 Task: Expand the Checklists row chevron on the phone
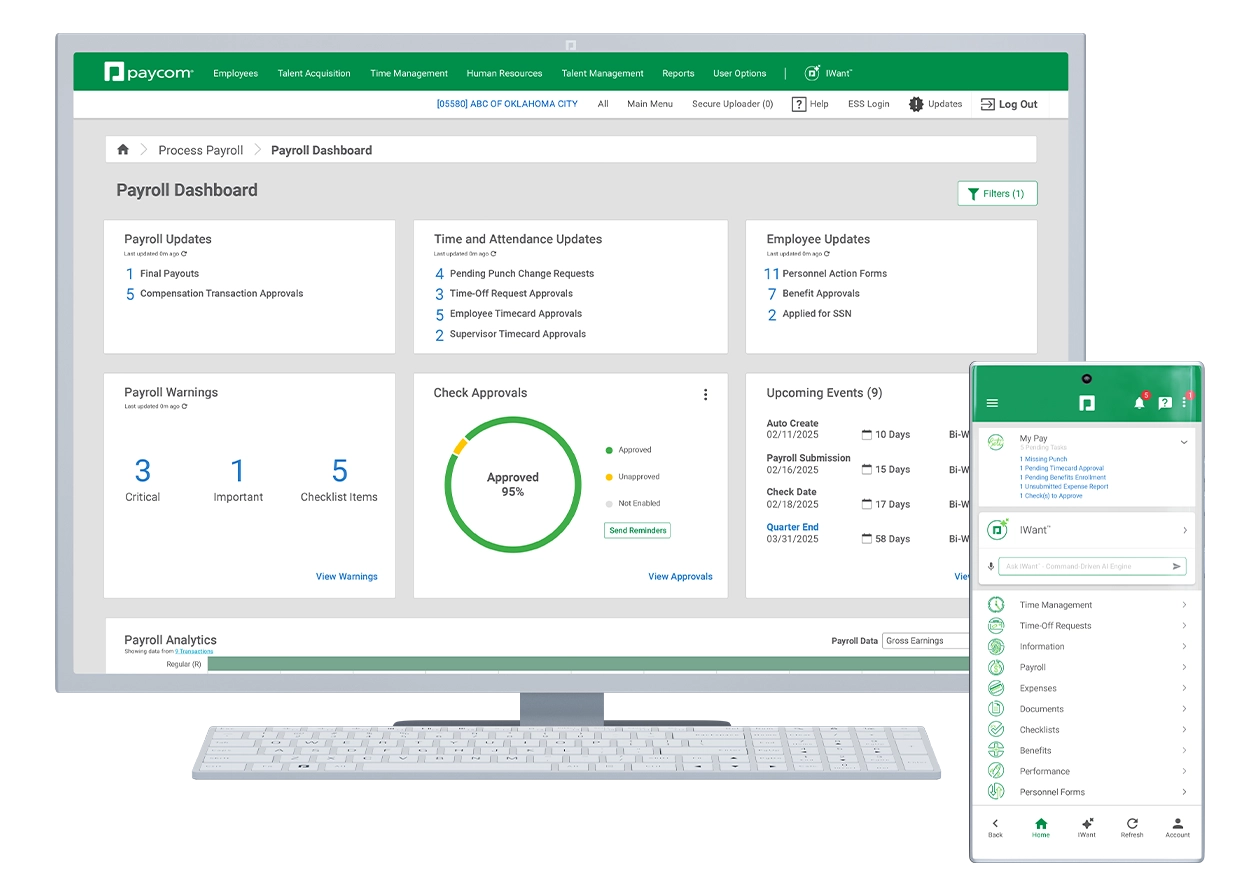pyautogui.click(x=1184, y=730)
